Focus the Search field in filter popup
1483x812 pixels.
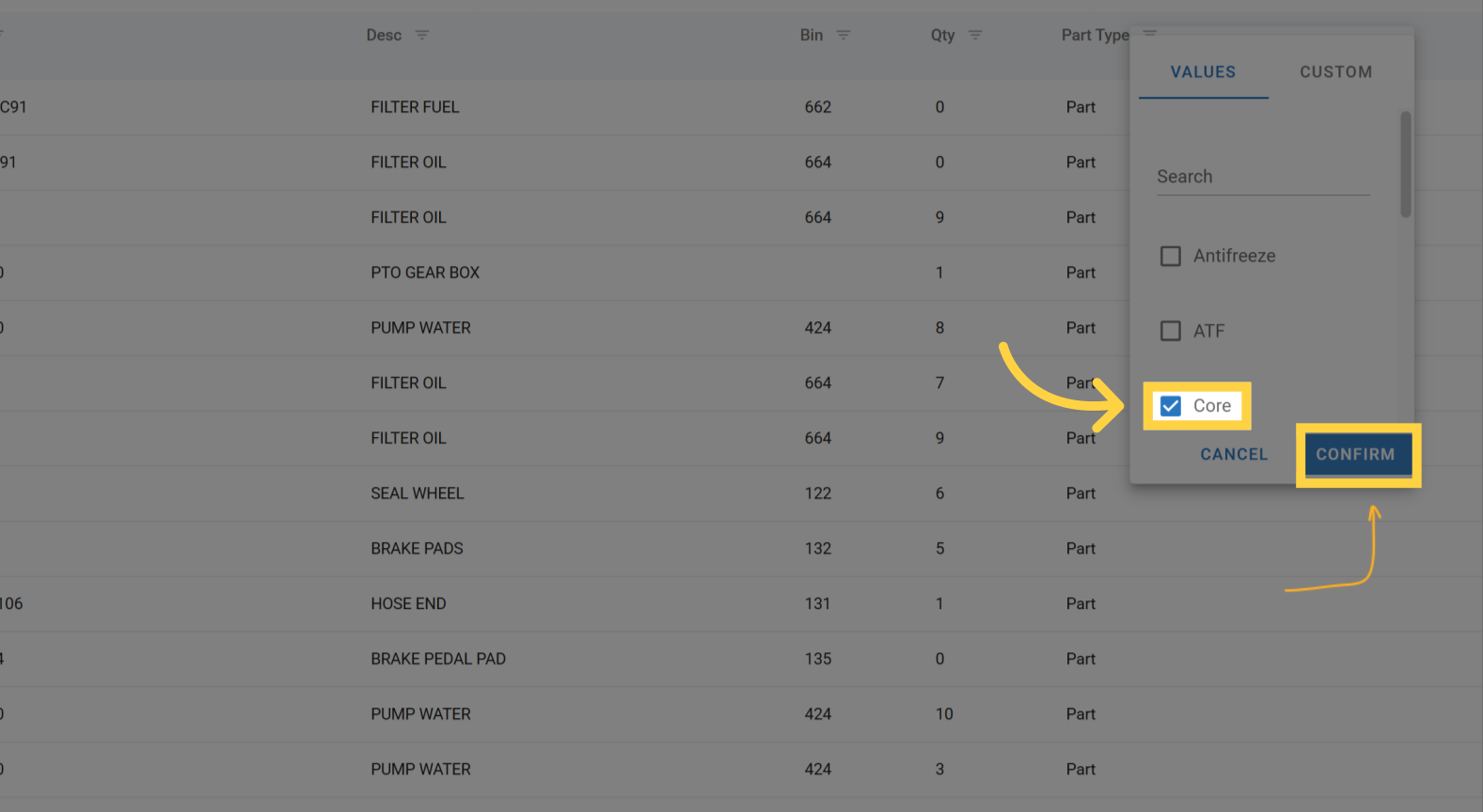[1262, 177]
